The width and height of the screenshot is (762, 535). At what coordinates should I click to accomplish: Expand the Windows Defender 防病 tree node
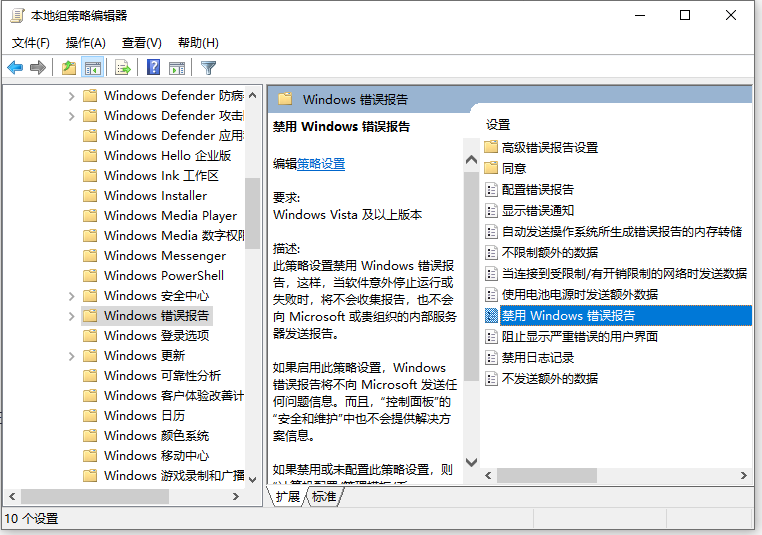(x=71, y=96)
